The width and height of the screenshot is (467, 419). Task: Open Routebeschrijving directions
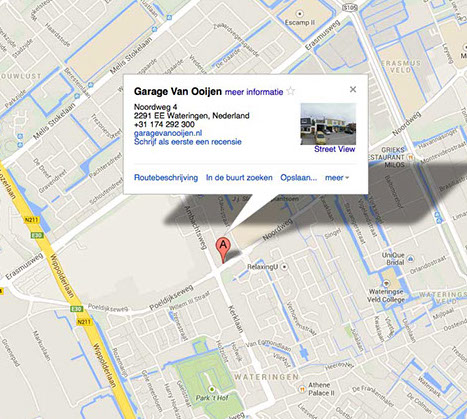tap(166, 178)
